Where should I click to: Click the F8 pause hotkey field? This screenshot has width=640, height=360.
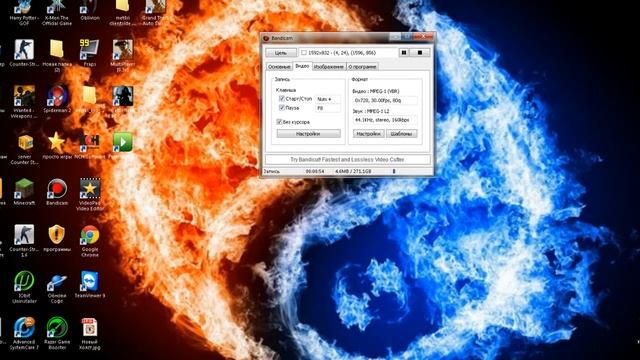pos(328,108)
